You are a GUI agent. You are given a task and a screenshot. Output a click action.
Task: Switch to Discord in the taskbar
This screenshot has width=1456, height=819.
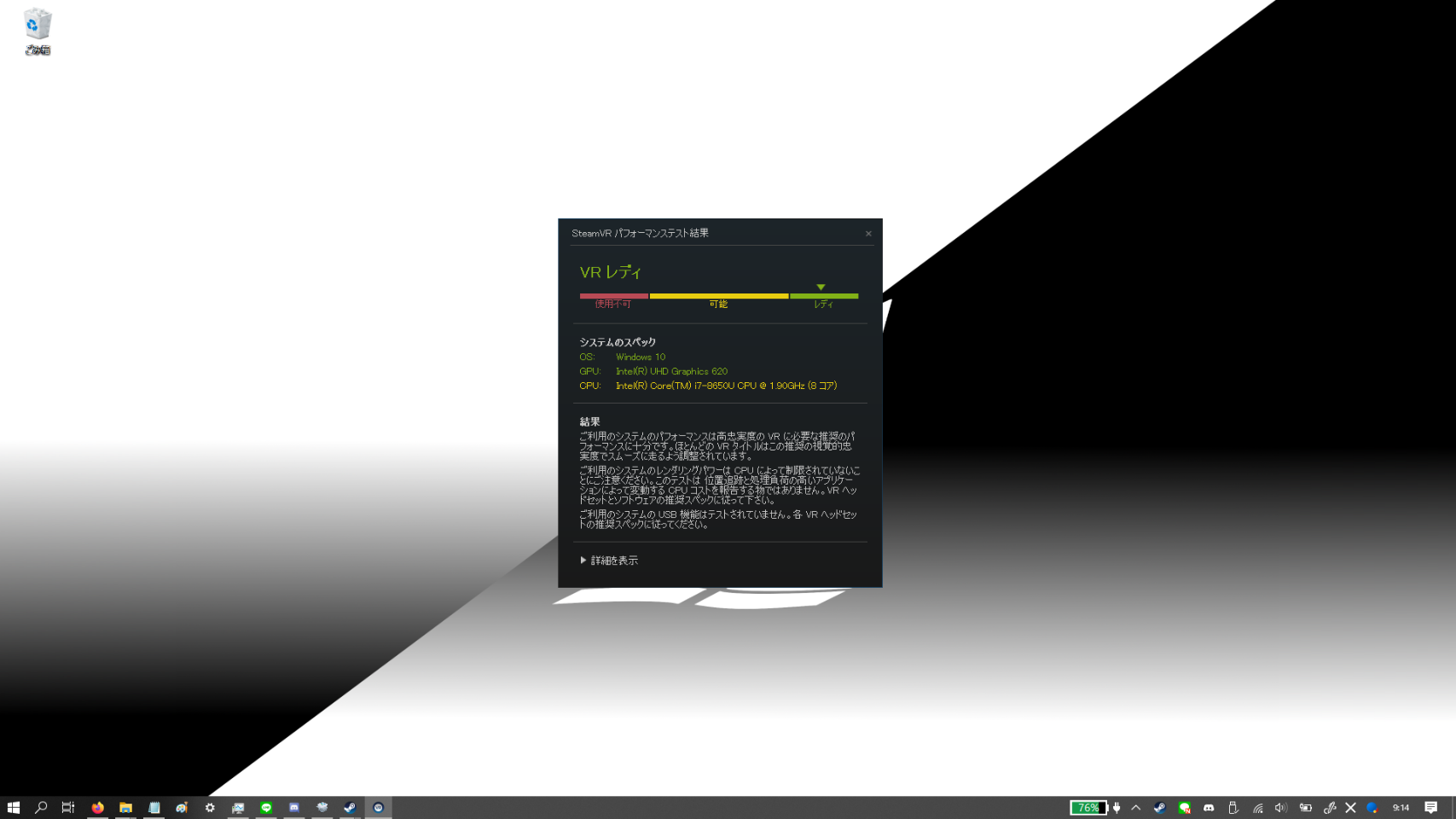click(x=294, y=807)
